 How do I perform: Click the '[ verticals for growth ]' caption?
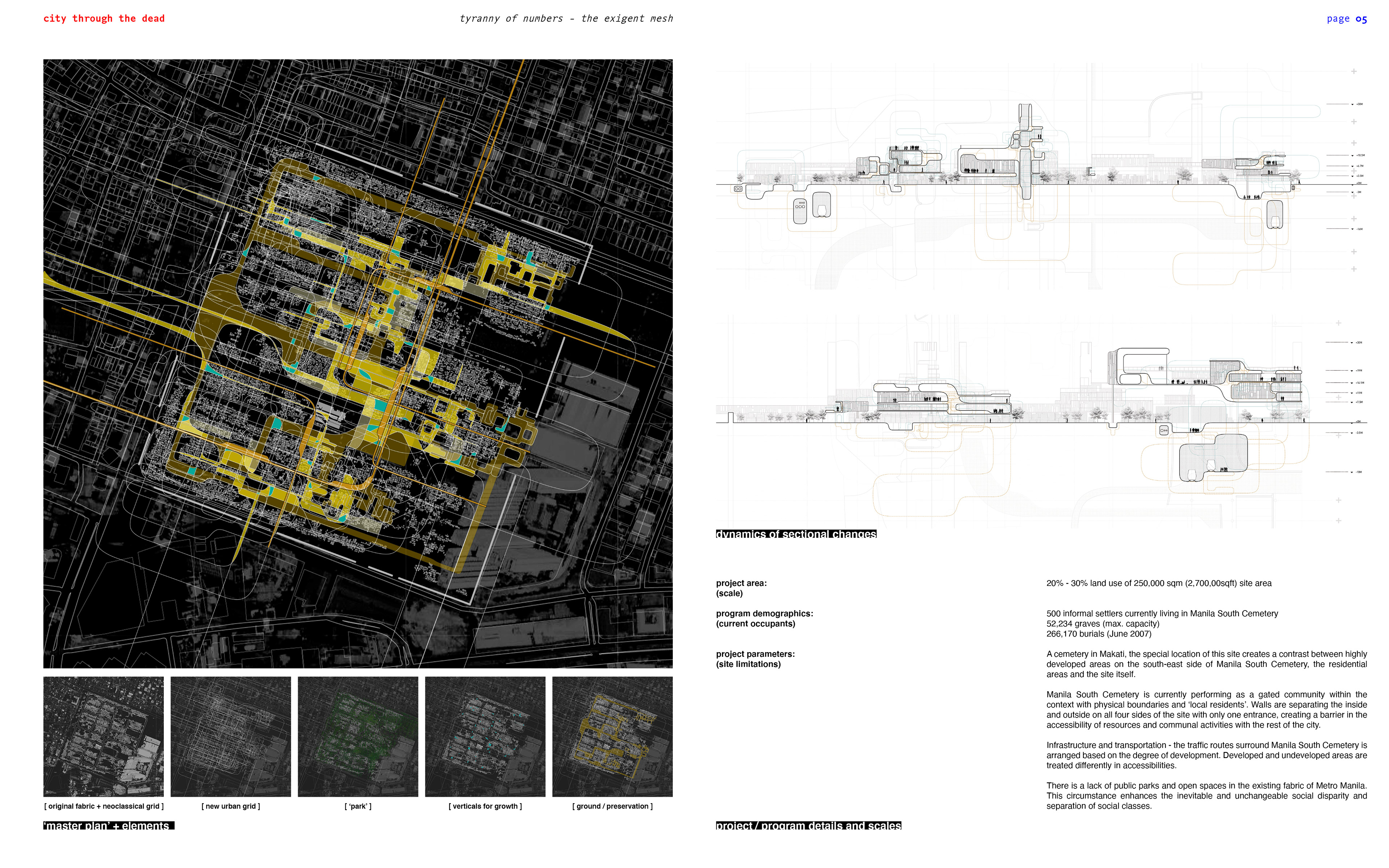tap(485, 806)
